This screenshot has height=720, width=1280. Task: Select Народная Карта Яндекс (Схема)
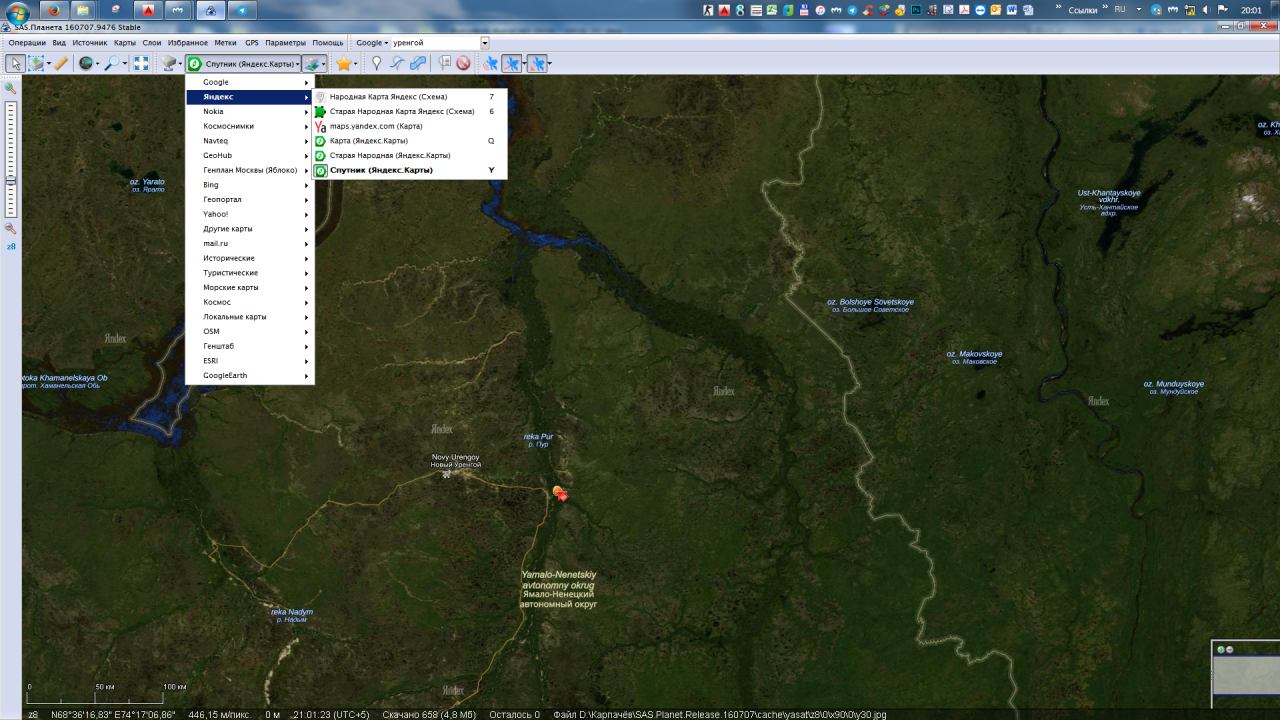[x=410, y=97]
